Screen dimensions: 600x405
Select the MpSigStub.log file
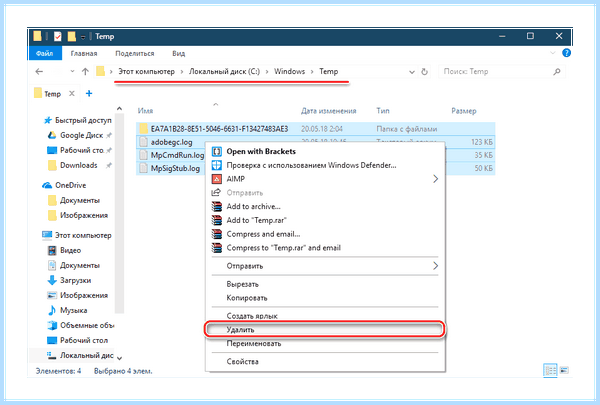171,168
